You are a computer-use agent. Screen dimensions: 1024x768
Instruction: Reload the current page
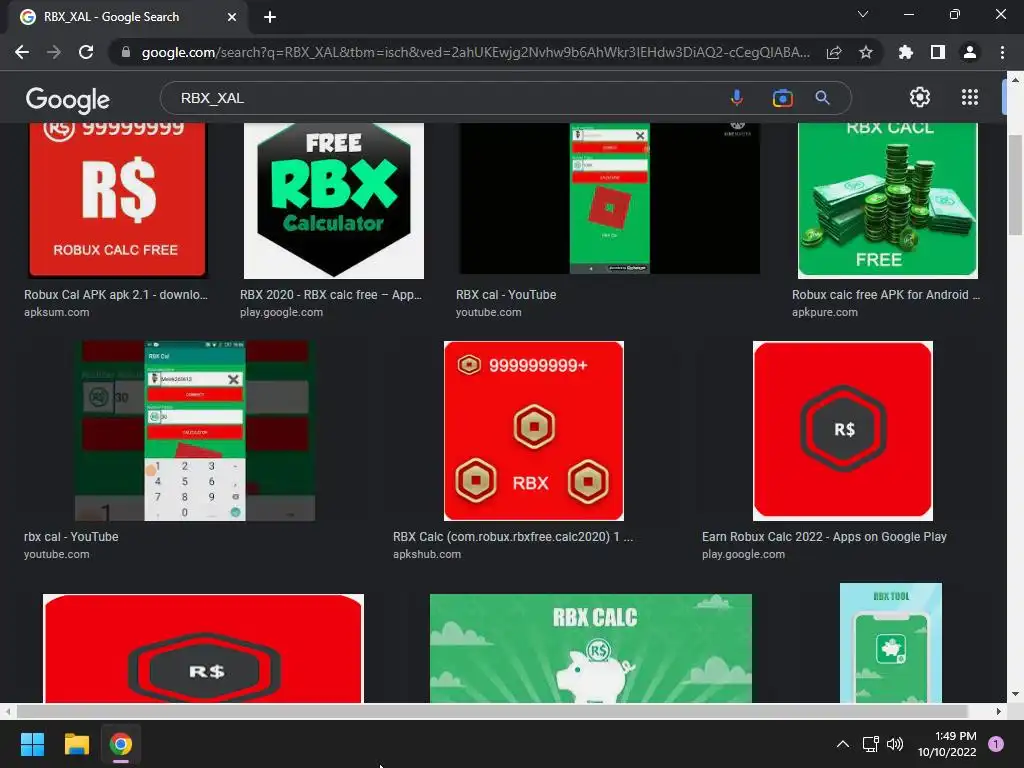click(x=86, y=52)
